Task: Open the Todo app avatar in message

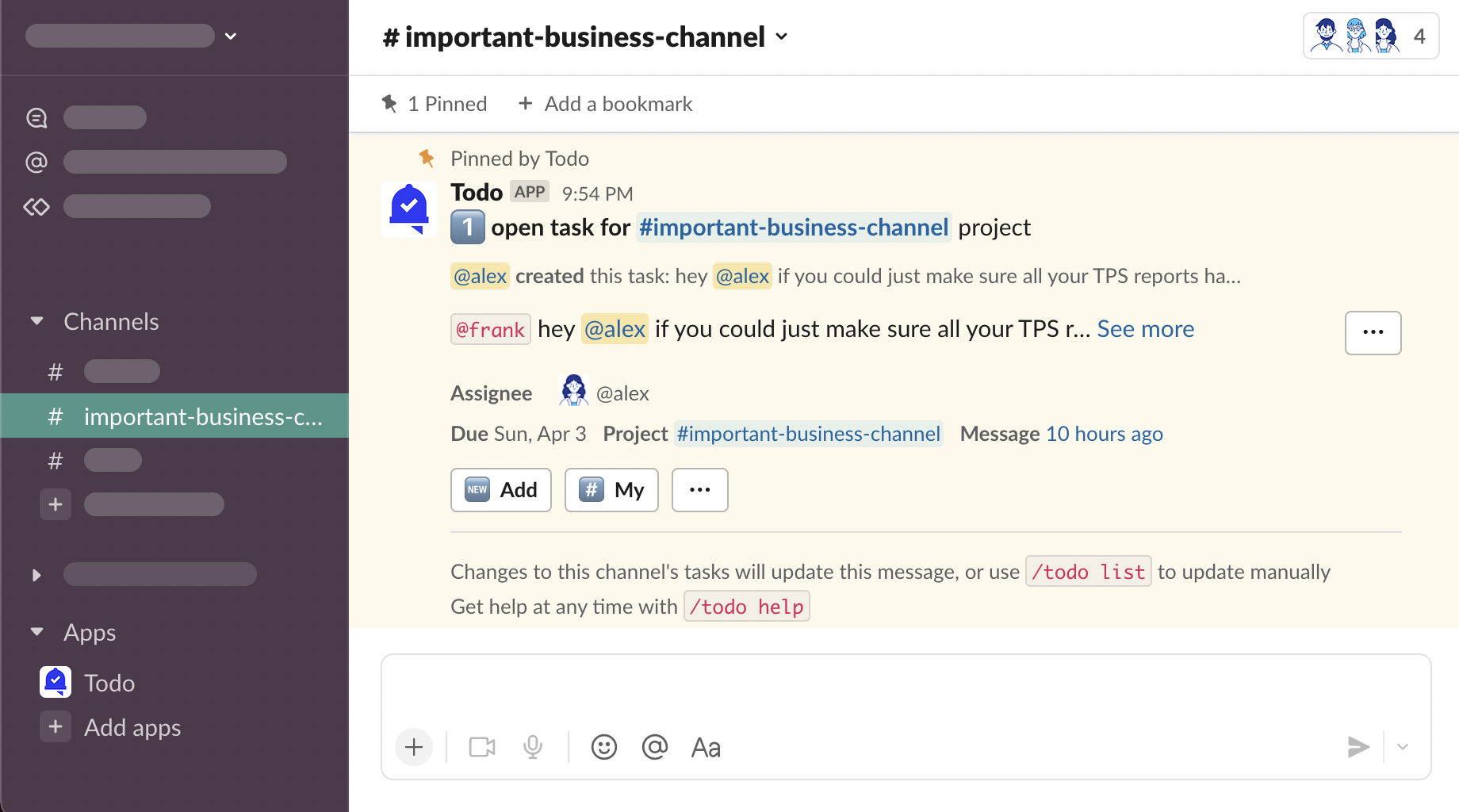Action: coord(409,210)
